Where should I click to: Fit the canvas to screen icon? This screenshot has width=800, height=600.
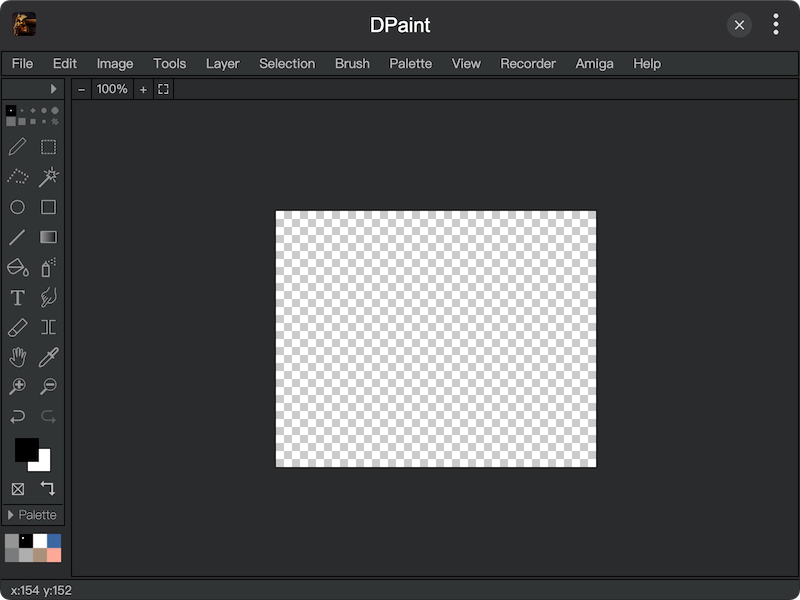(163, 89)
